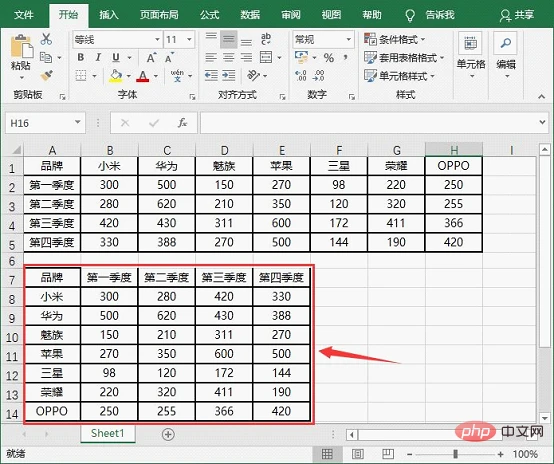The height and width of the screenshot is (464, 554).
Task: Decrease font size with smaller A
Action: [x=169, y=58]
